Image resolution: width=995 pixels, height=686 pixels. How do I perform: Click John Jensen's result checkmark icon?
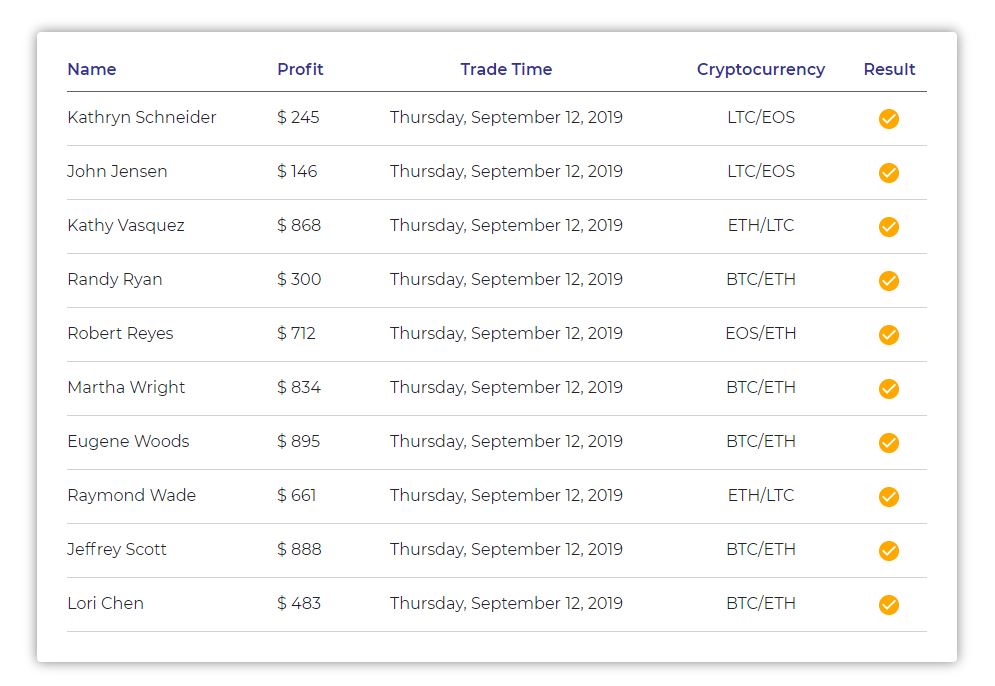click(888, 173)
